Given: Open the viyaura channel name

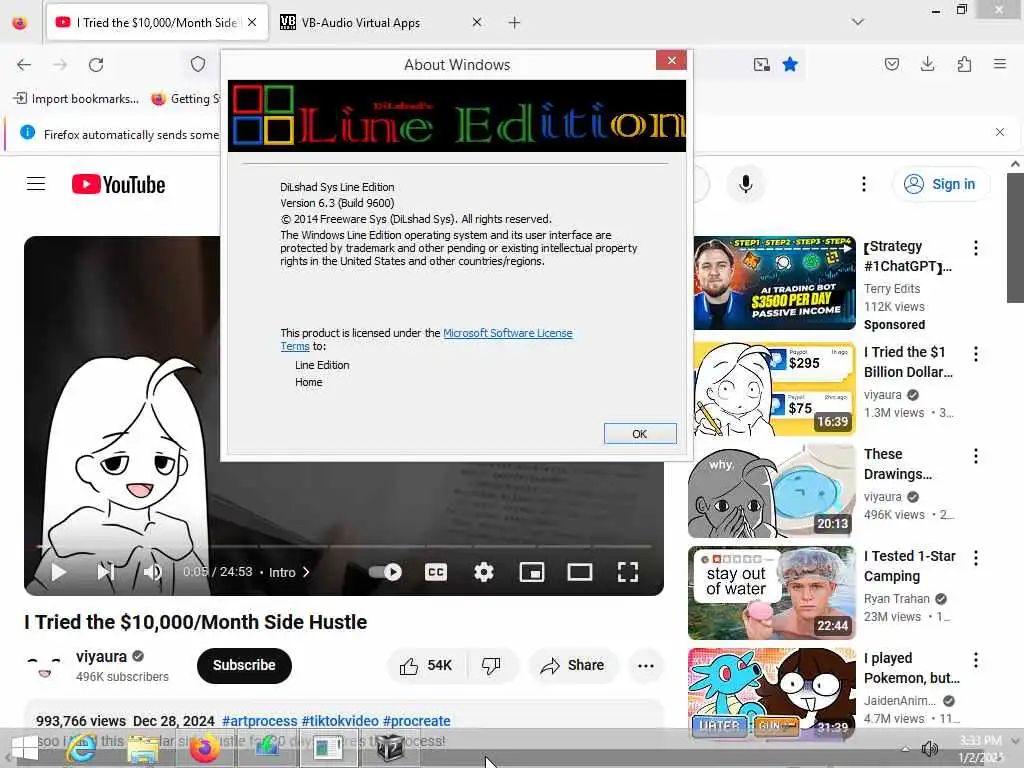Looking at the screenshot, I should tap(101, 656).
